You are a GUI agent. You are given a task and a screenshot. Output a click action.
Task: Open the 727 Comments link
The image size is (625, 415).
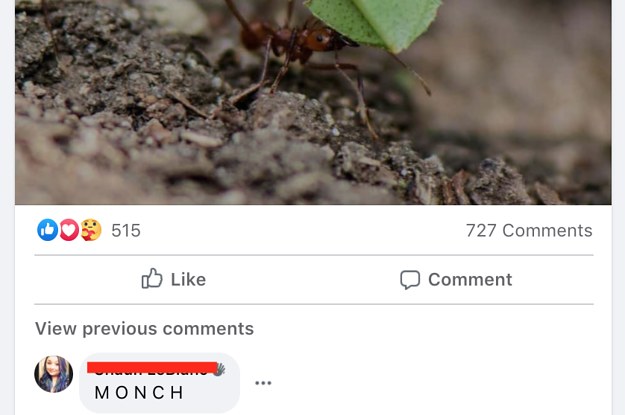(529, 230)
